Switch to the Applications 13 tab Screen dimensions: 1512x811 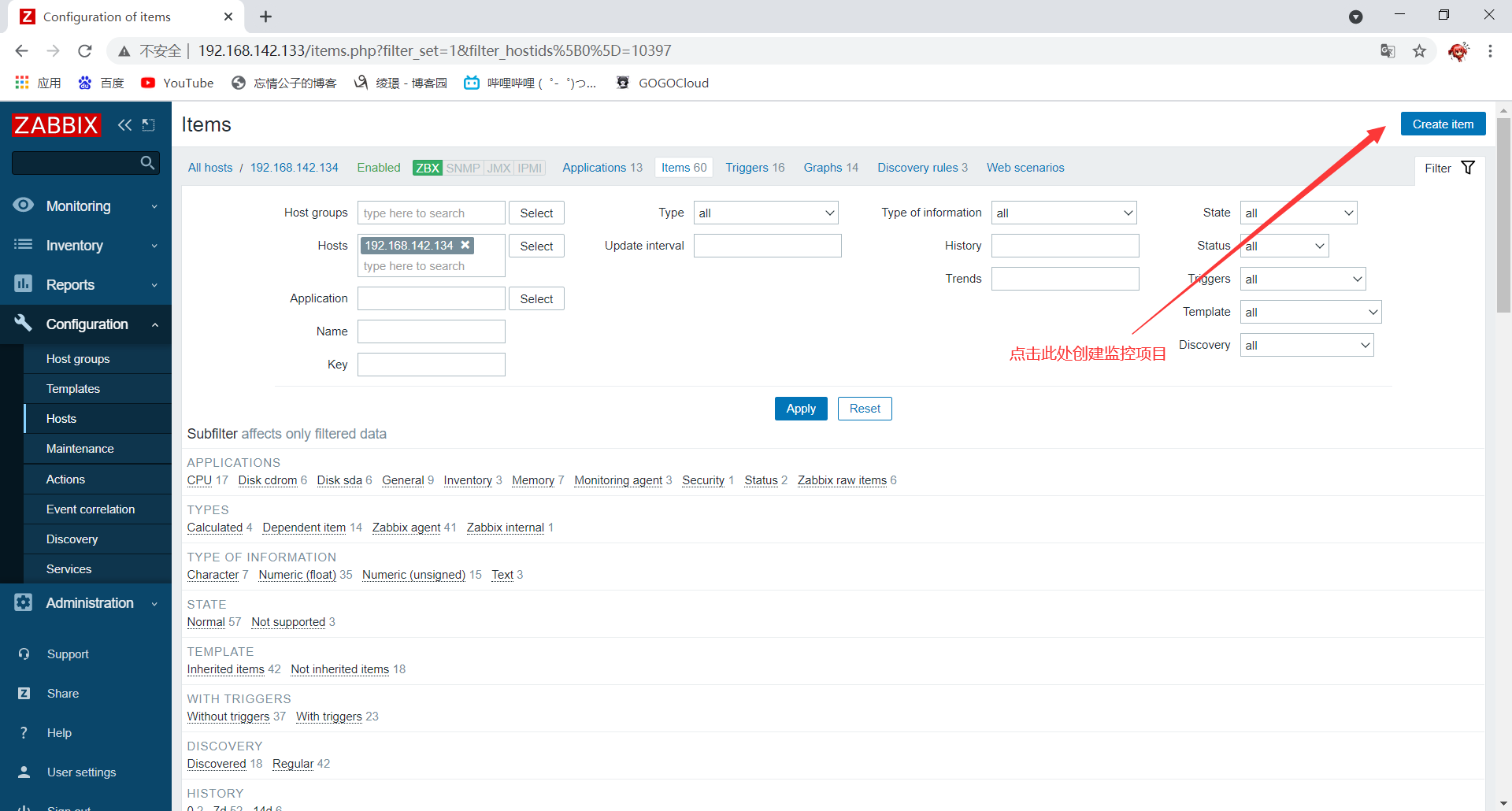click(602, 168)
